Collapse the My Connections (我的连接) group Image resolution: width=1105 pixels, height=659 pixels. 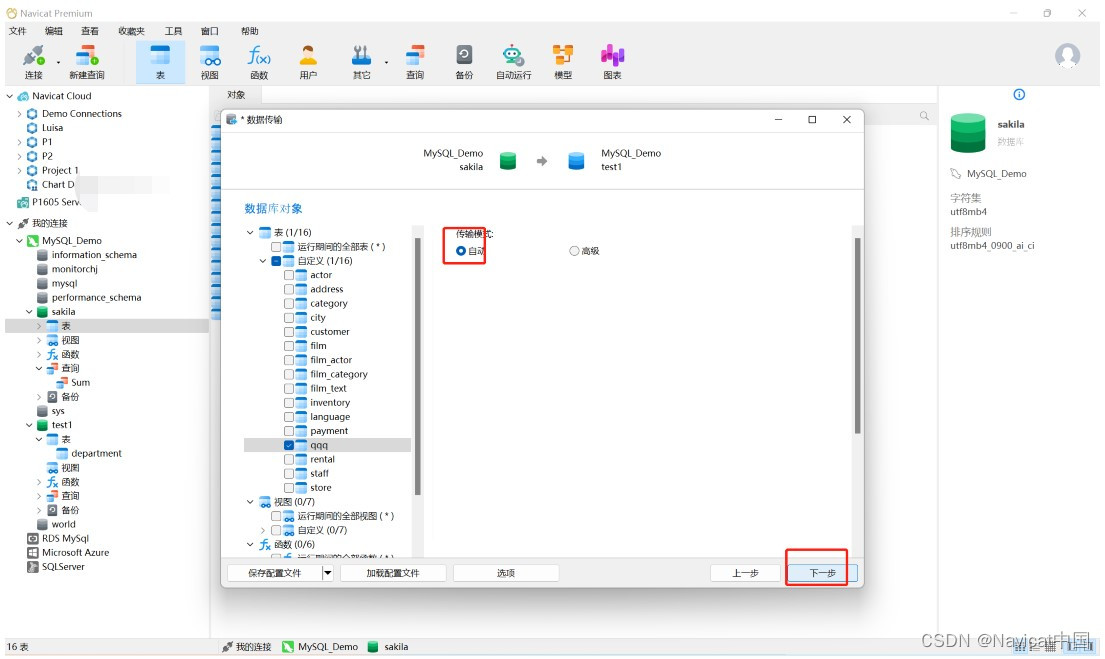point(10,223)
